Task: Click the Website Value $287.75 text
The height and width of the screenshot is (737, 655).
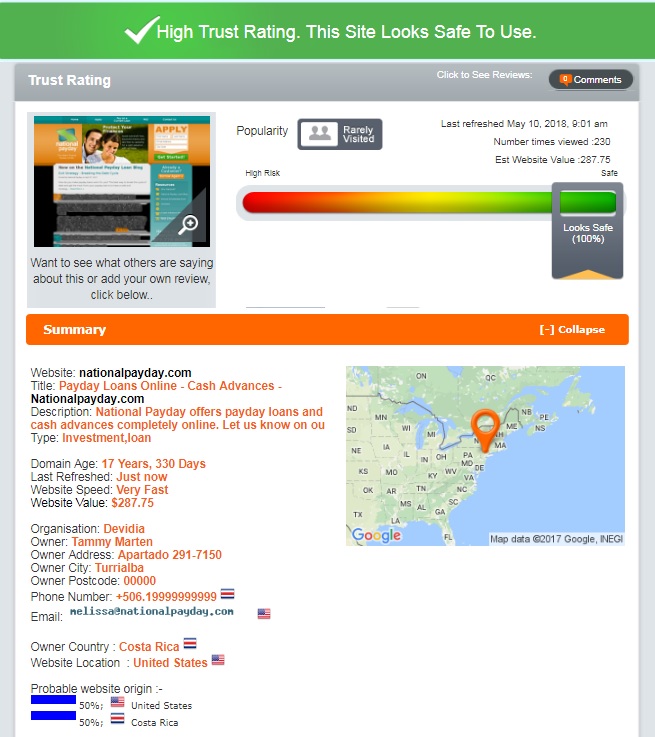Action: 133,502
